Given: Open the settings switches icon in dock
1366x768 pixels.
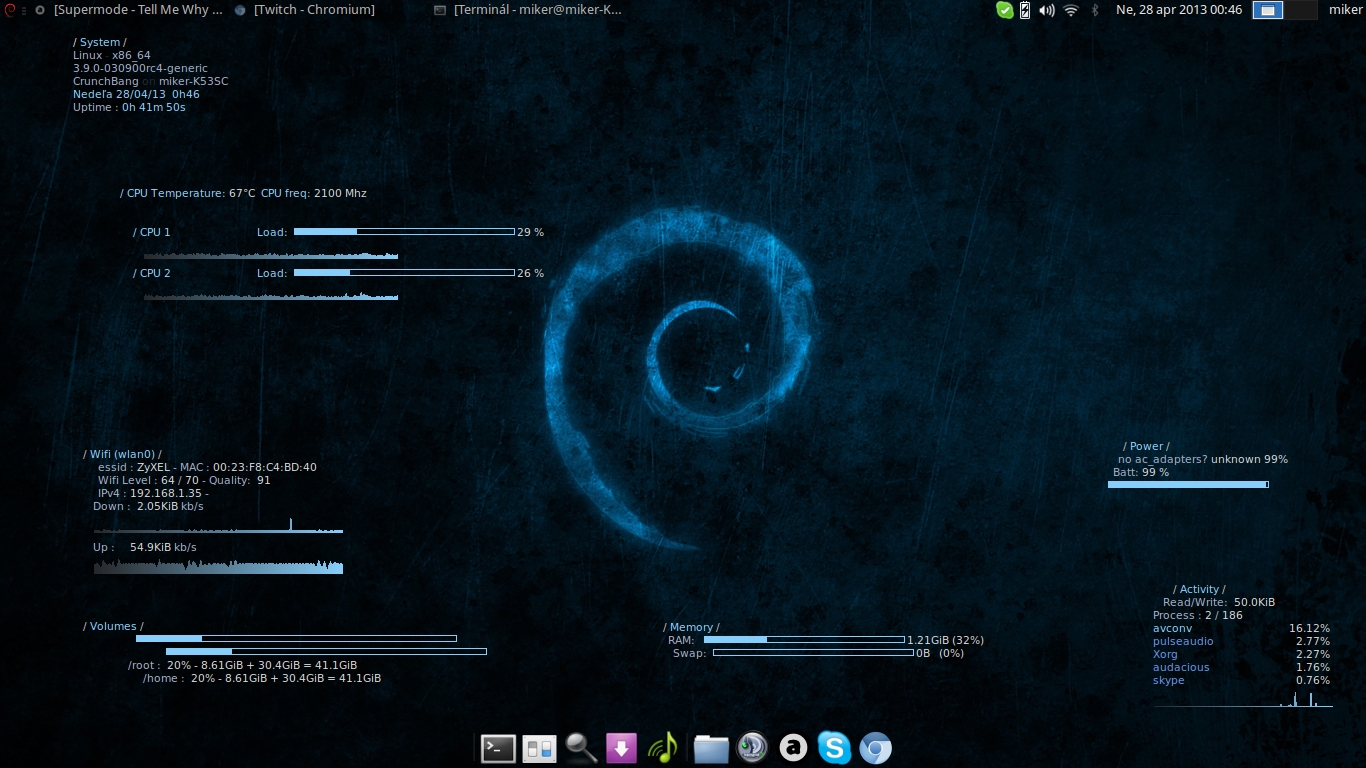Looking at the screenshot, I should point(540,748).
